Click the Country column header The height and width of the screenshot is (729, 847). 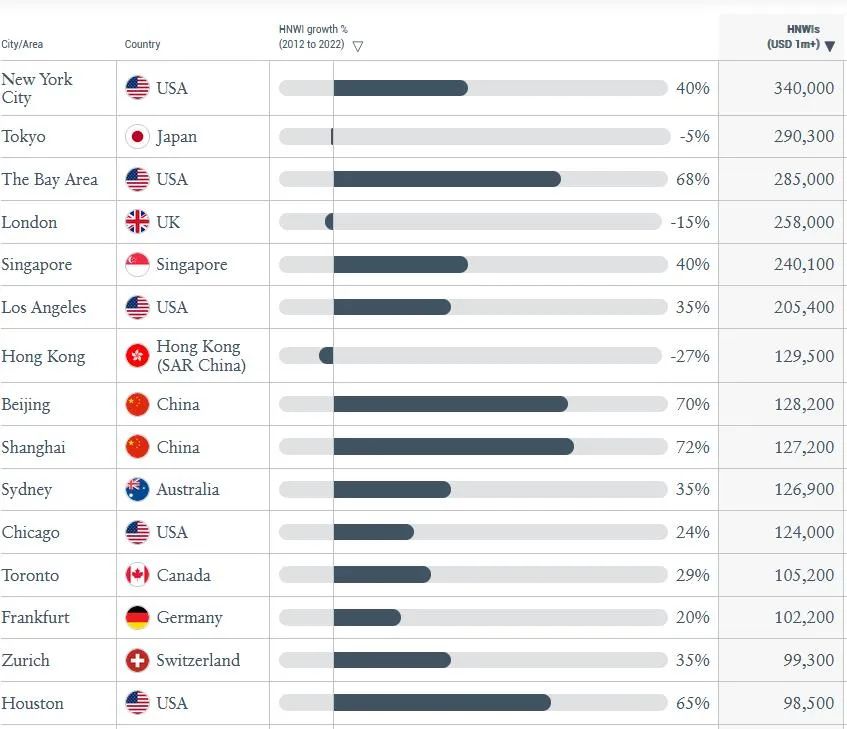tap(142, 44)
